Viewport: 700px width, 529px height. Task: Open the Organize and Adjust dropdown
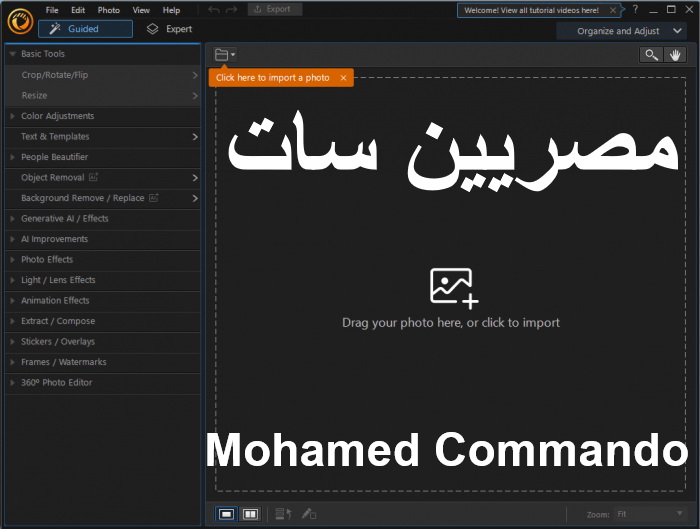(x=625, y=30)
